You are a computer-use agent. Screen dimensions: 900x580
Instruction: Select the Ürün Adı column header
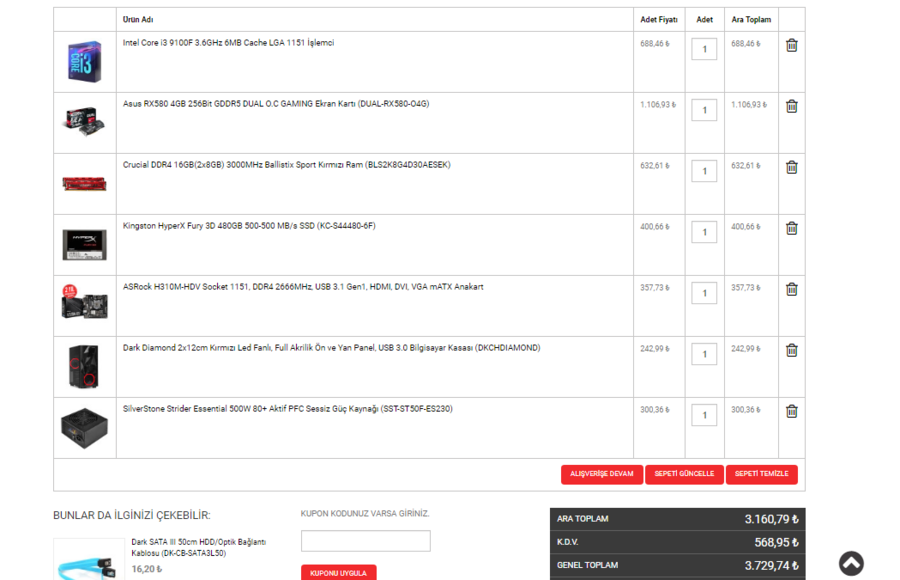click(x=138, y=20)
